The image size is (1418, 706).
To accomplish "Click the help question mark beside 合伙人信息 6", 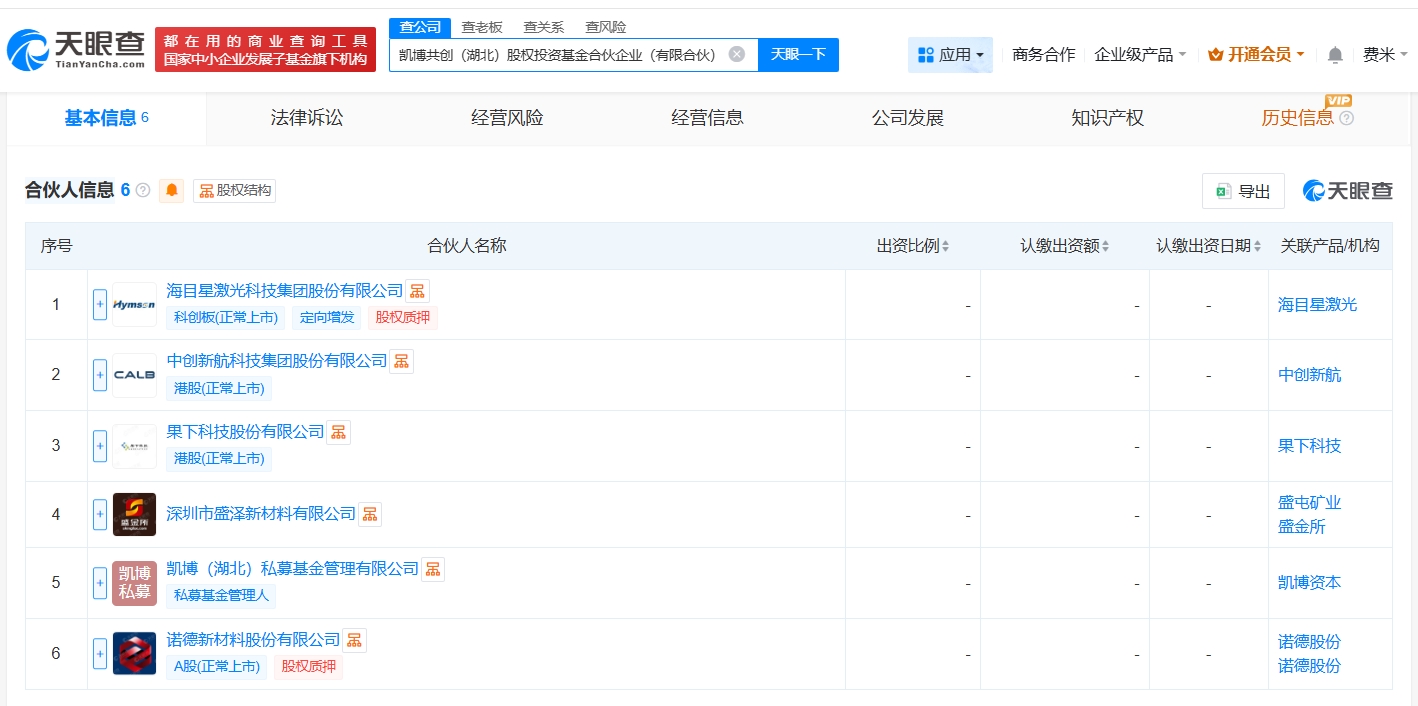I will 143,190.
